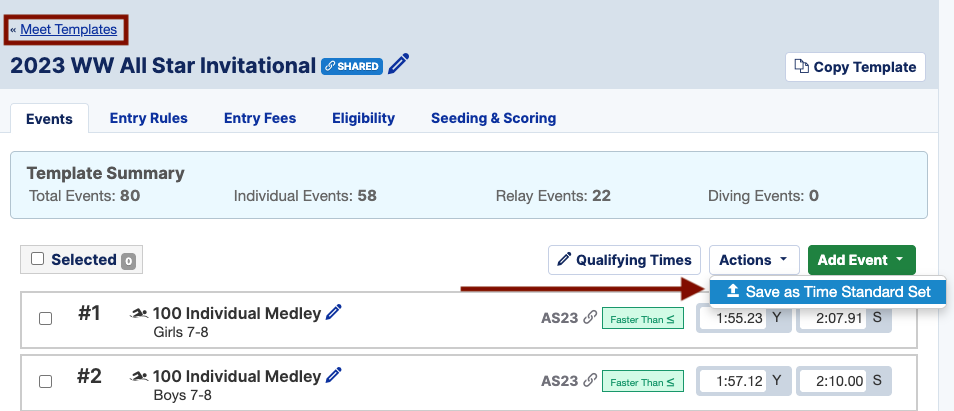Click the SHARED link badge

(x=352, y=66)
